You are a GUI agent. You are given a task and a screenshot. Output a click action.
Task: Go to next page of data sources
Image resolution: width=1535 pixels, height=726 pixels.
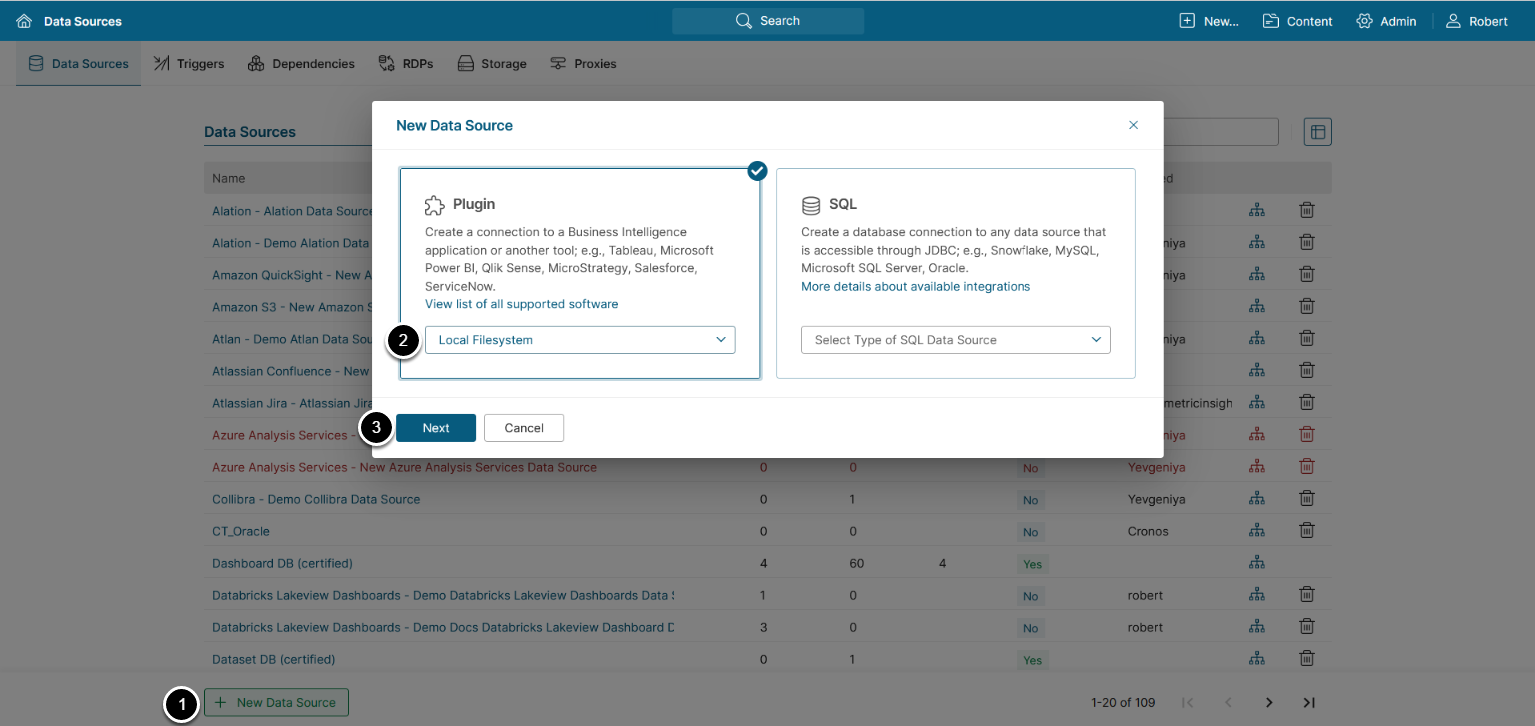[x=1269, y=703]
